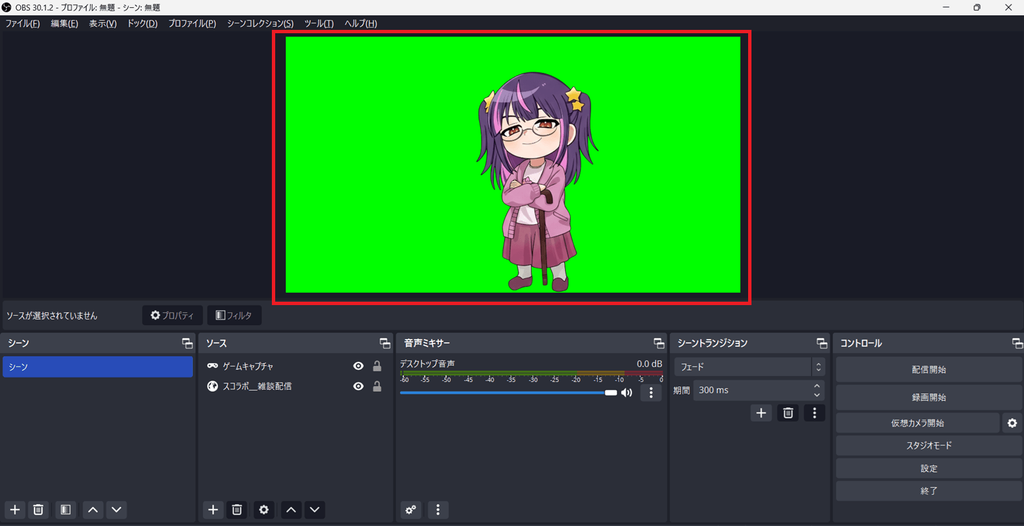Click 終了 to exit OBS
The width and height of the screenshot is (1024, 526).
[x=929, y=491]
